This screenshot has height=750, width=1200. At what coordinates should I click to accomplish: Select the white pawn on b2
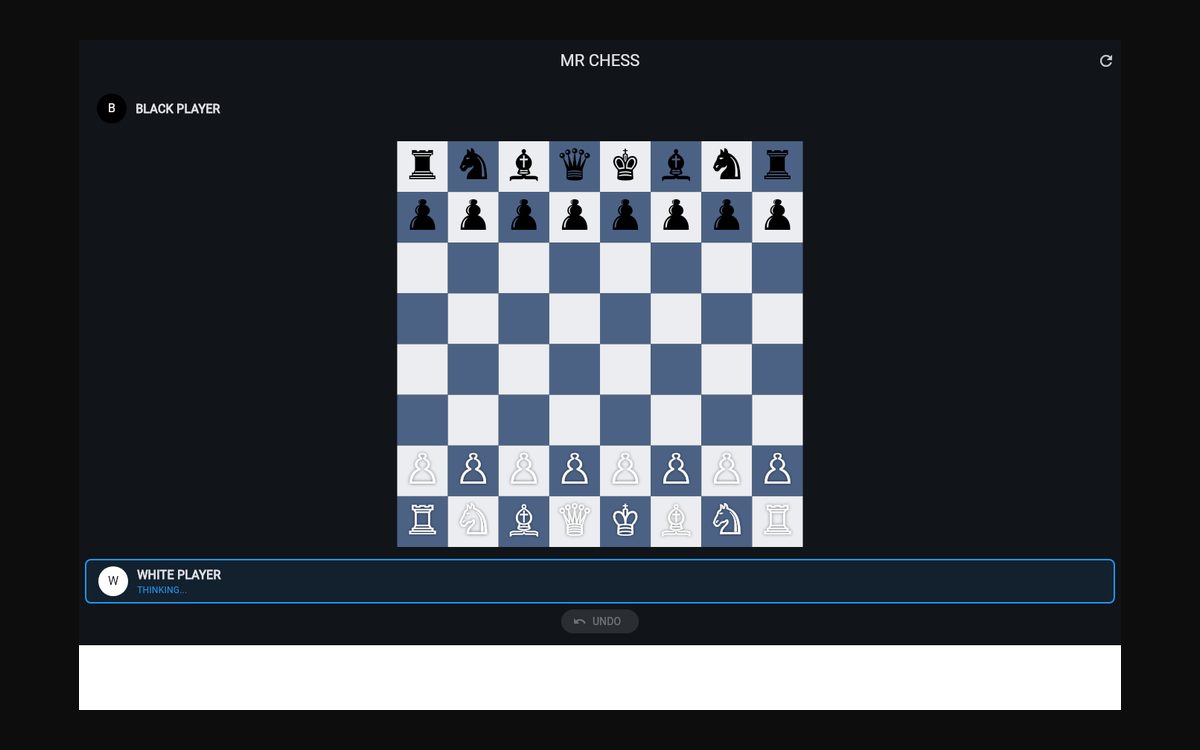[x=473, y=470]
